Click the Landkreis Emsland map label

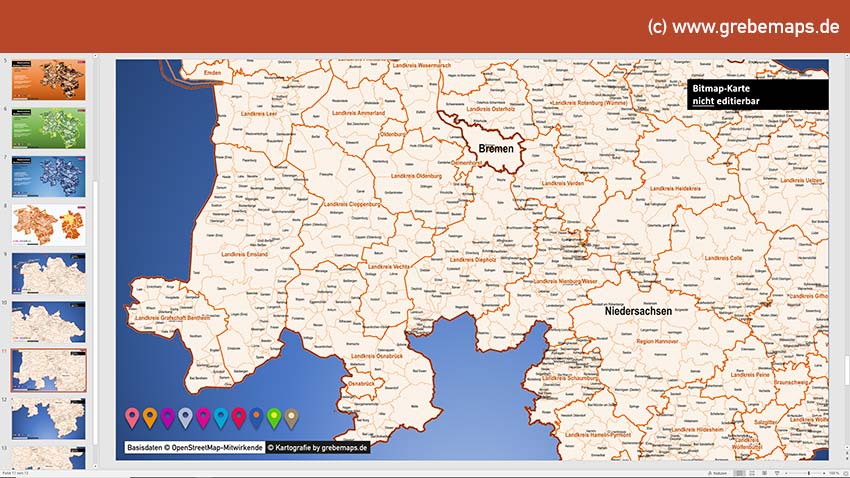click(244, 254)
